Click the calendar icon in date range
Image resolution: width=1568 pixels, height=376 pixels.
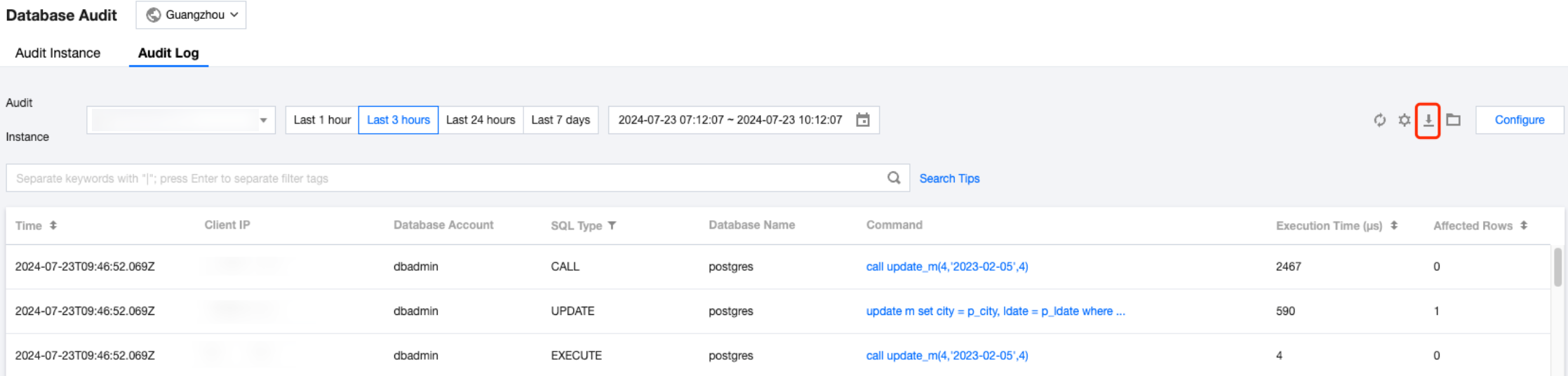[863, 120]
